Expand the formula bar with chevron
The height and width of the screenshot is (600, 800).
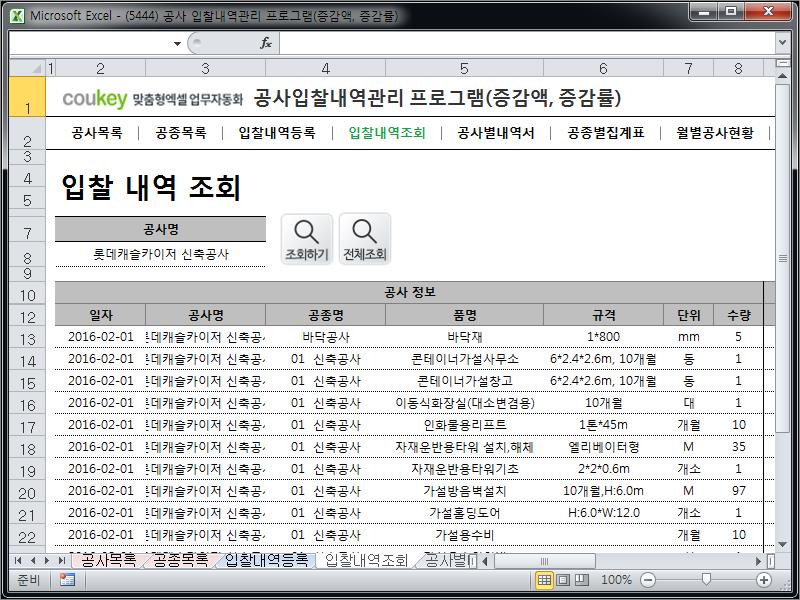coord(782,43)
